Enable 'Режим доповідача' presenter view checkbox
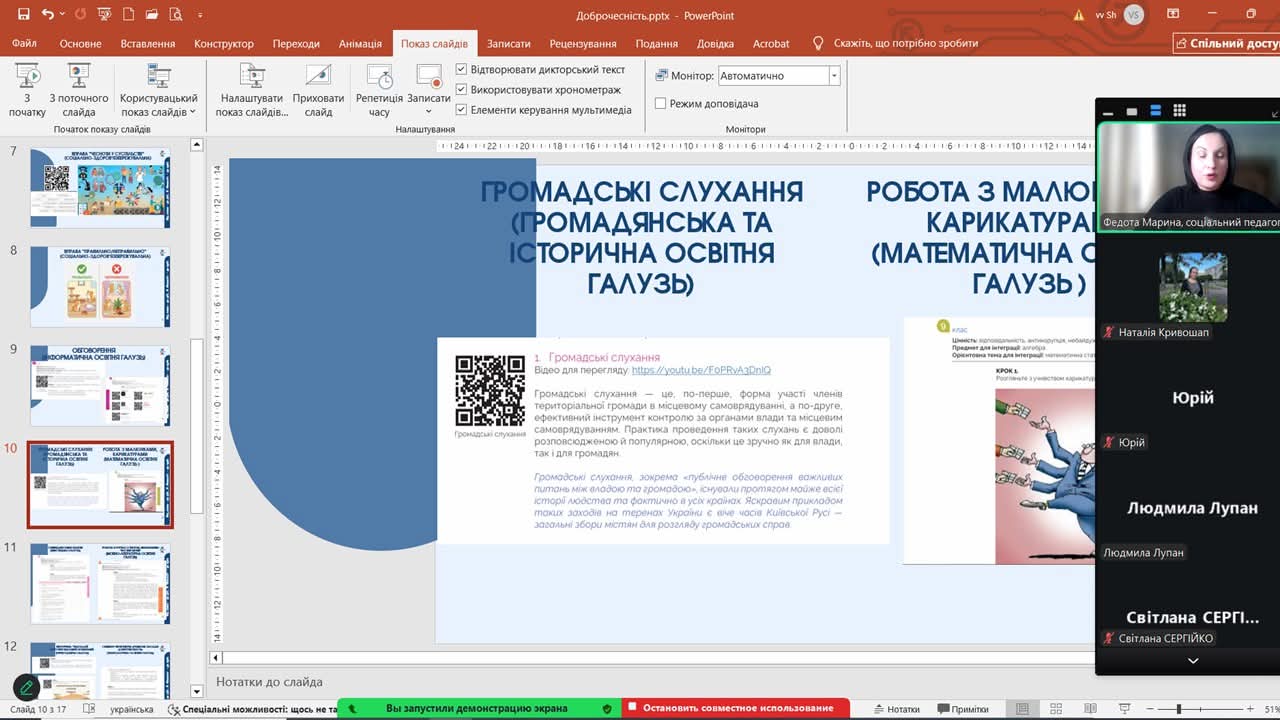This screenshot has height=720, width=1280. (660, 104)
